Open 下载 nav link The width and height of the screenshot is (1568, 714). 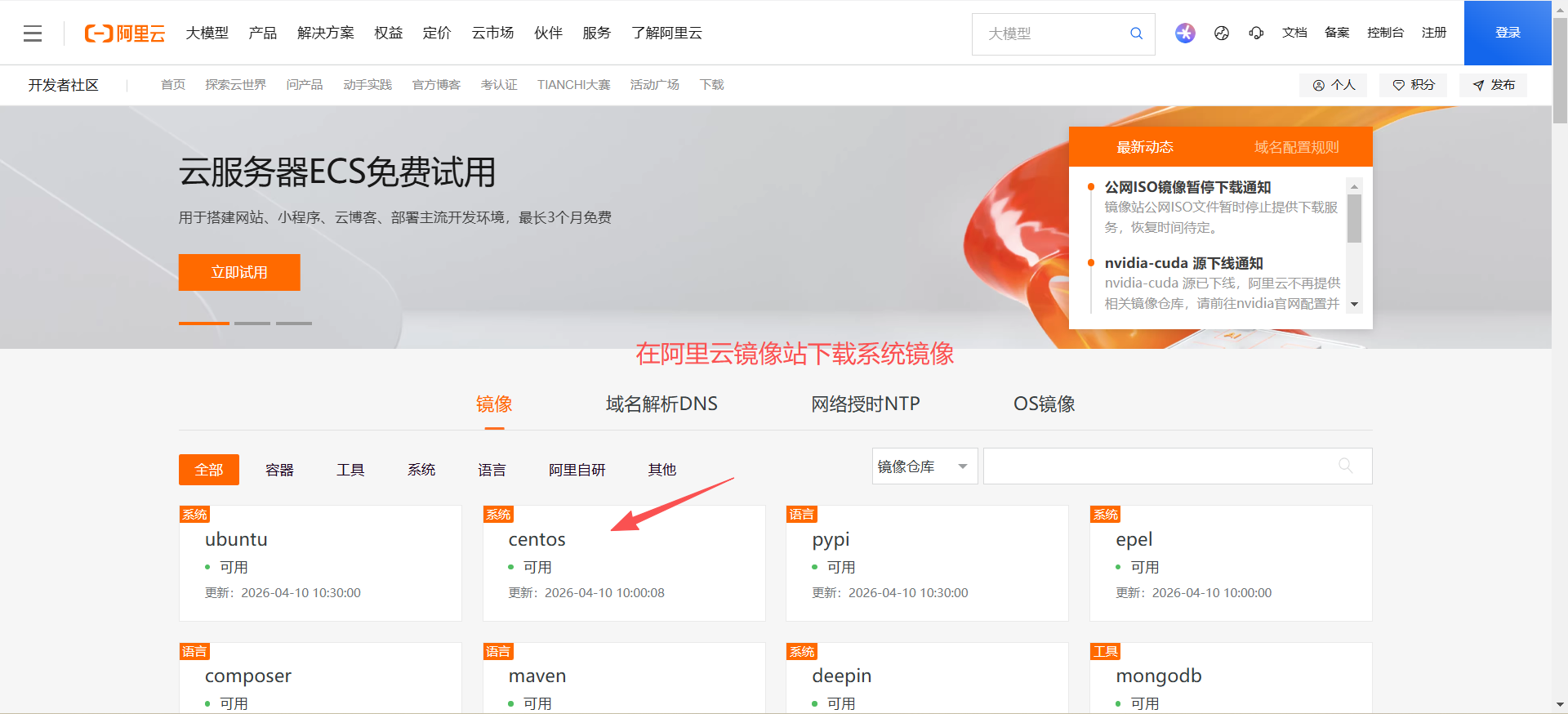[x=712, y=85]
